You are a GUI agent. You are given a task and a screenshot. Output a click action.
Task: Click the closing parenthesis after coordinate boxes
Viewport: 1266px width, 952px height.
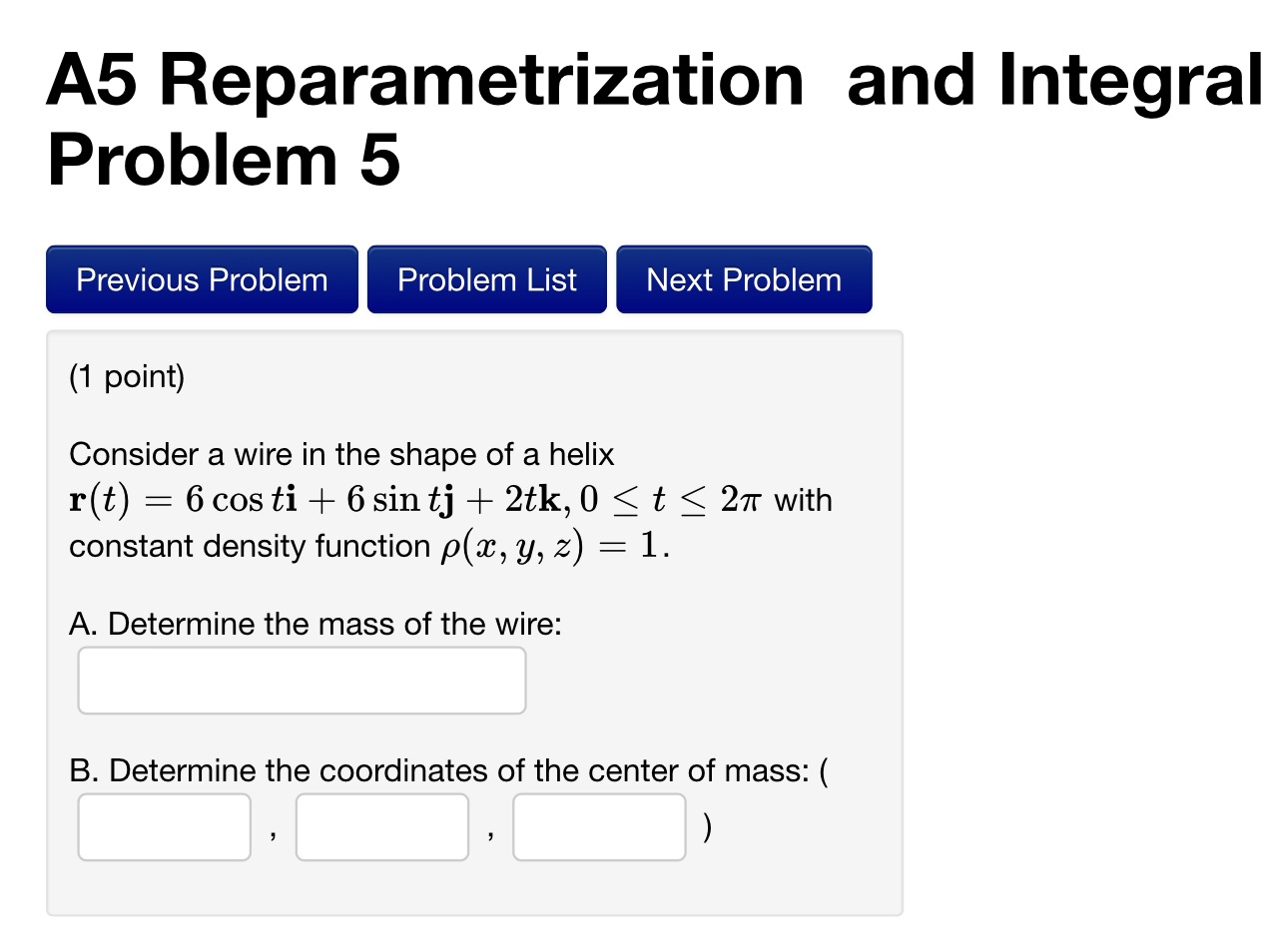click(x=708, y=826)
